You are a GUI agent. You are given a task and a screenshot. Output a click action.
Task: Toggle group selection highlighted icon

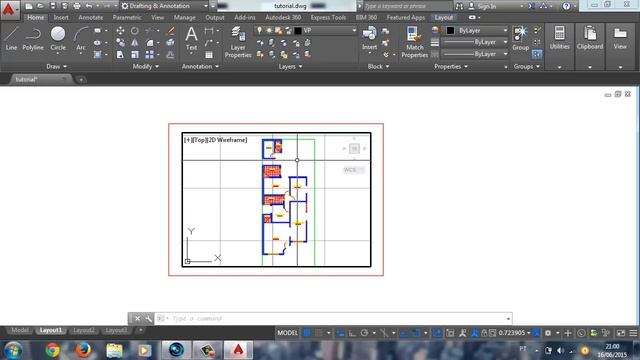click(x=537, y=54)
